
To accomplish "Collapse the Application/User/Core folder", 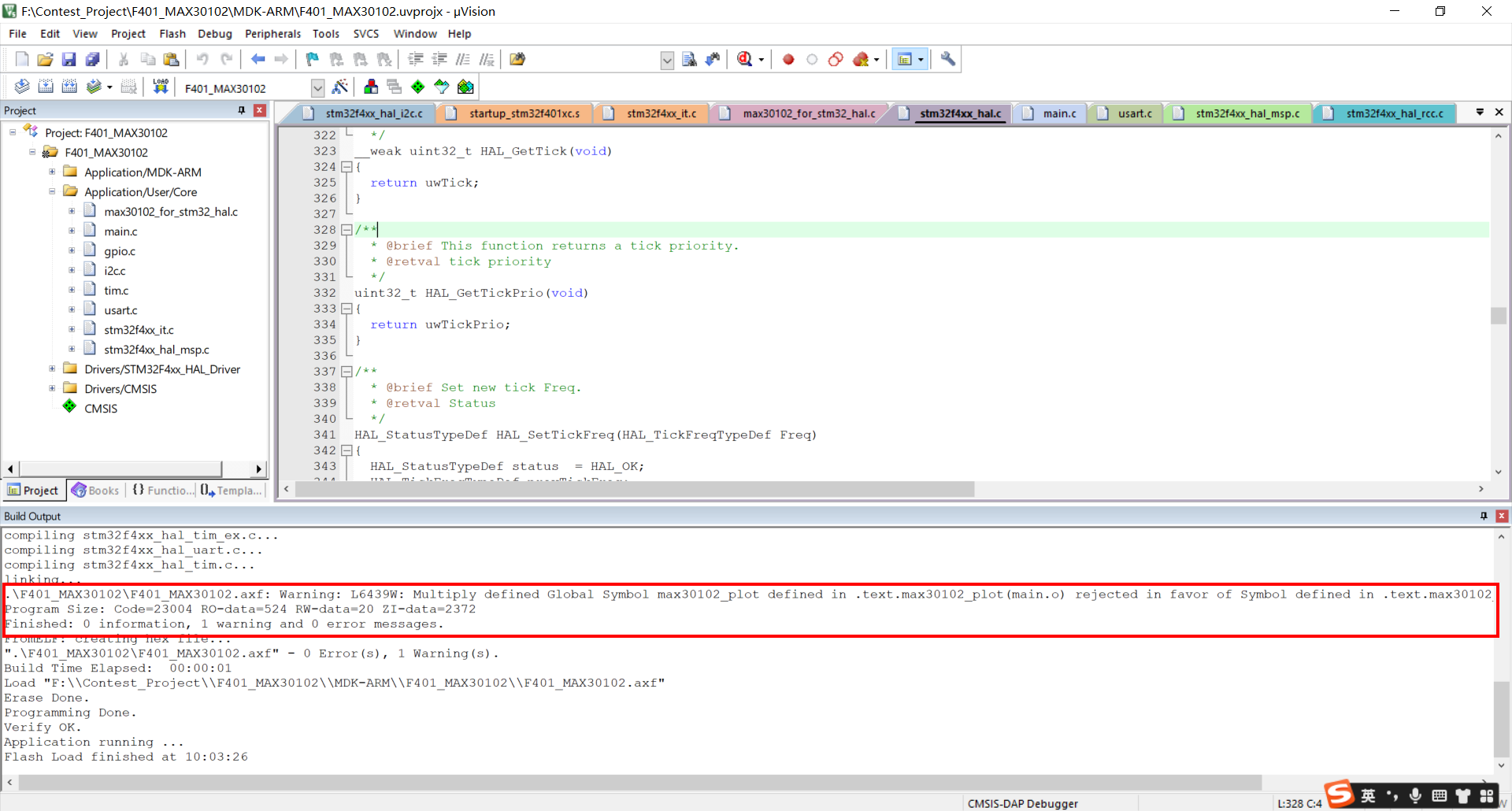I will (x=52, y=191).
